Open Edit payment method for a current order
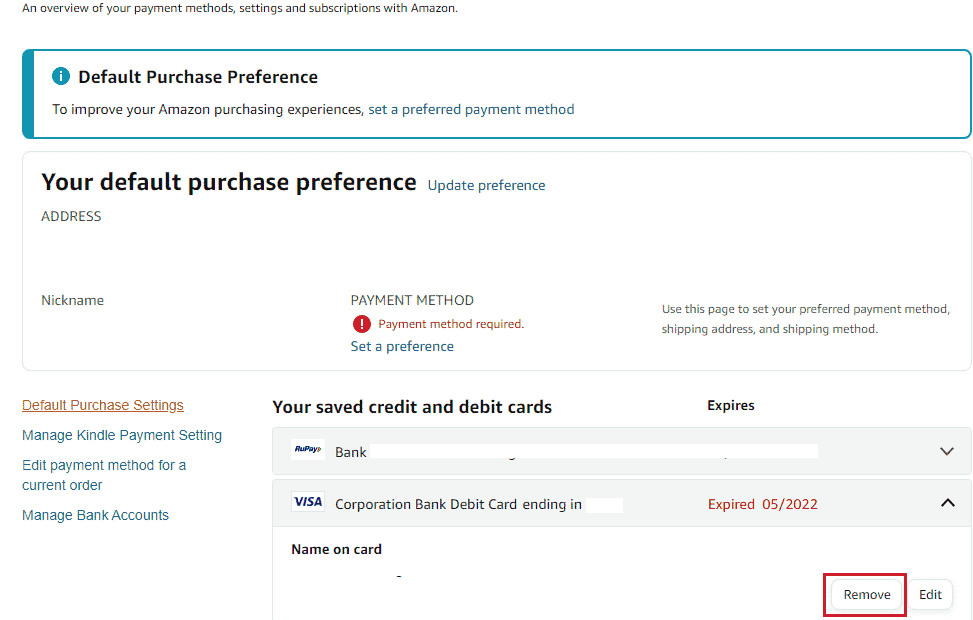This screenshot has height=620, width=973. [103, 465]
